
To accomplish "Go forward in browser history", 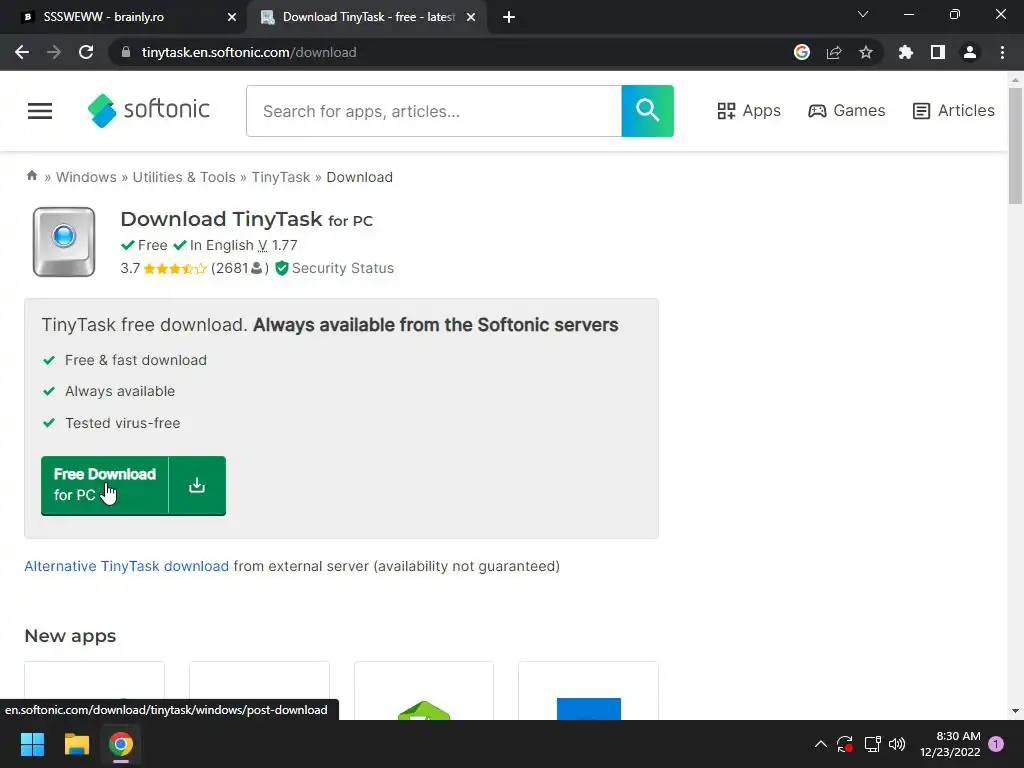I will coord(54,52).
